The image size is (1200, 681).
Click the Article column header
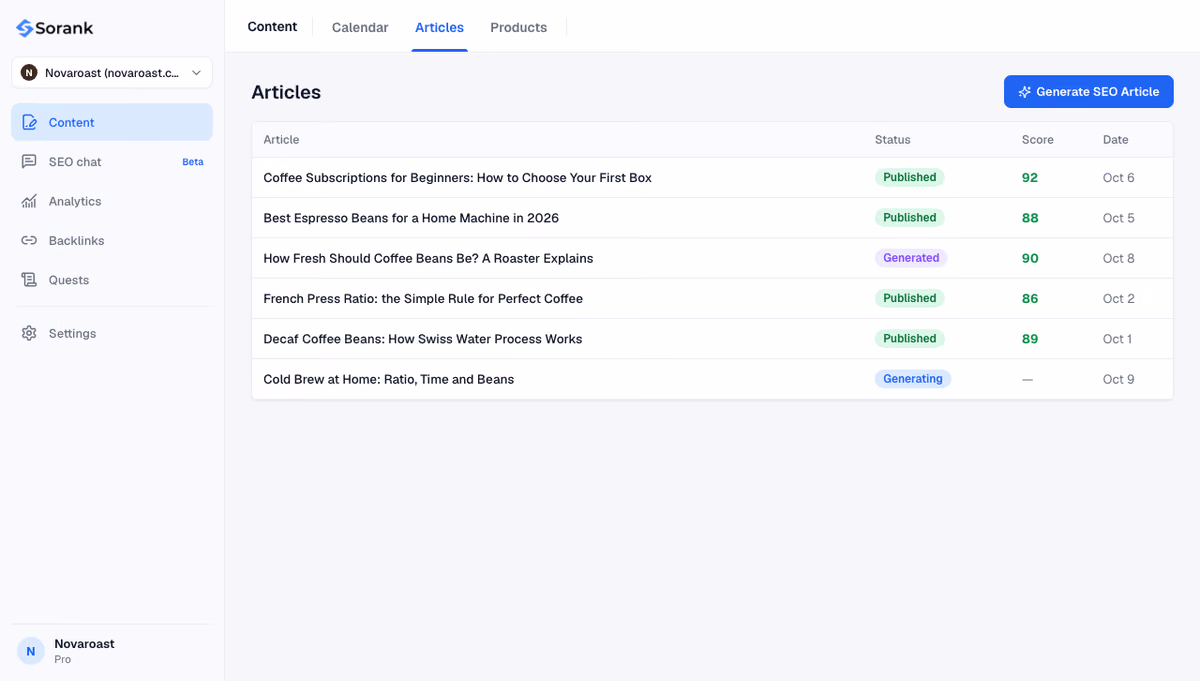click(x=281, y=140)
